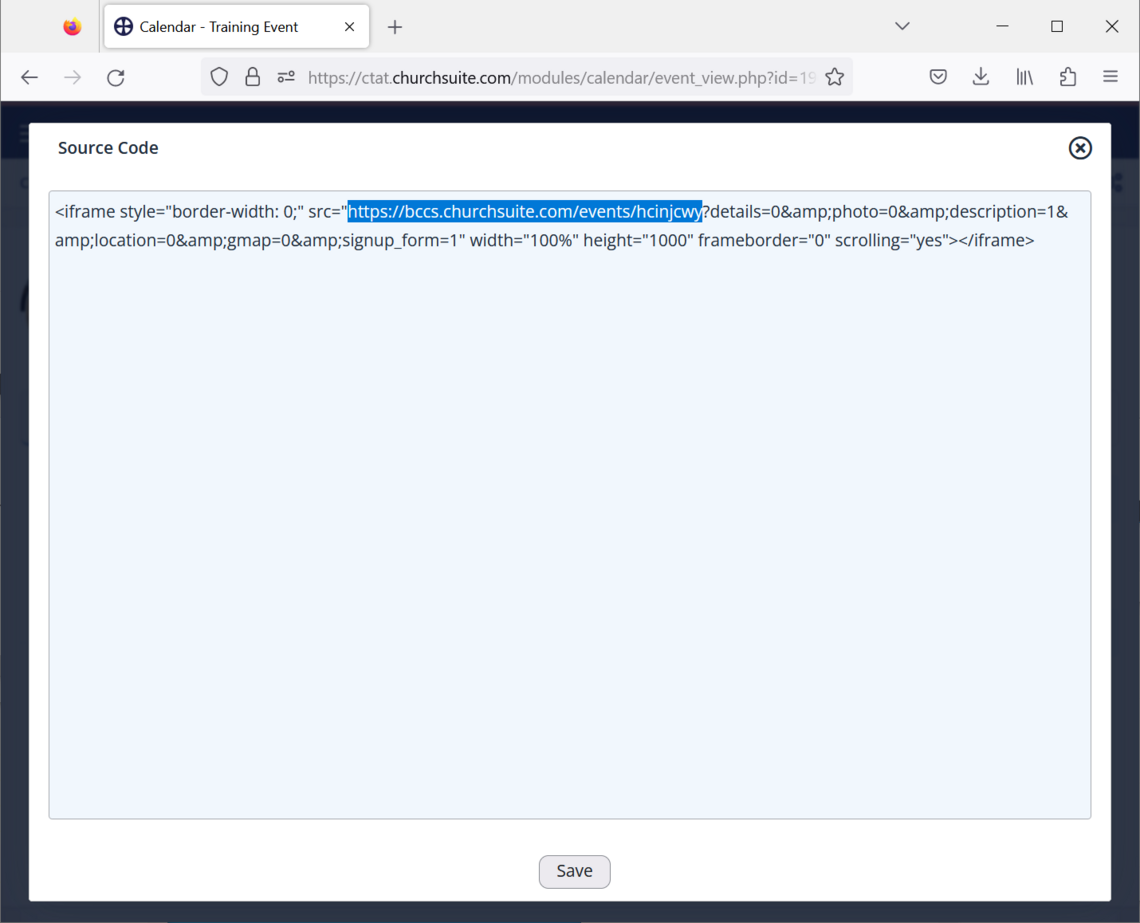Open Firefox application menu
Viewport: 1140px width, 923px height.
point(1110,76)
